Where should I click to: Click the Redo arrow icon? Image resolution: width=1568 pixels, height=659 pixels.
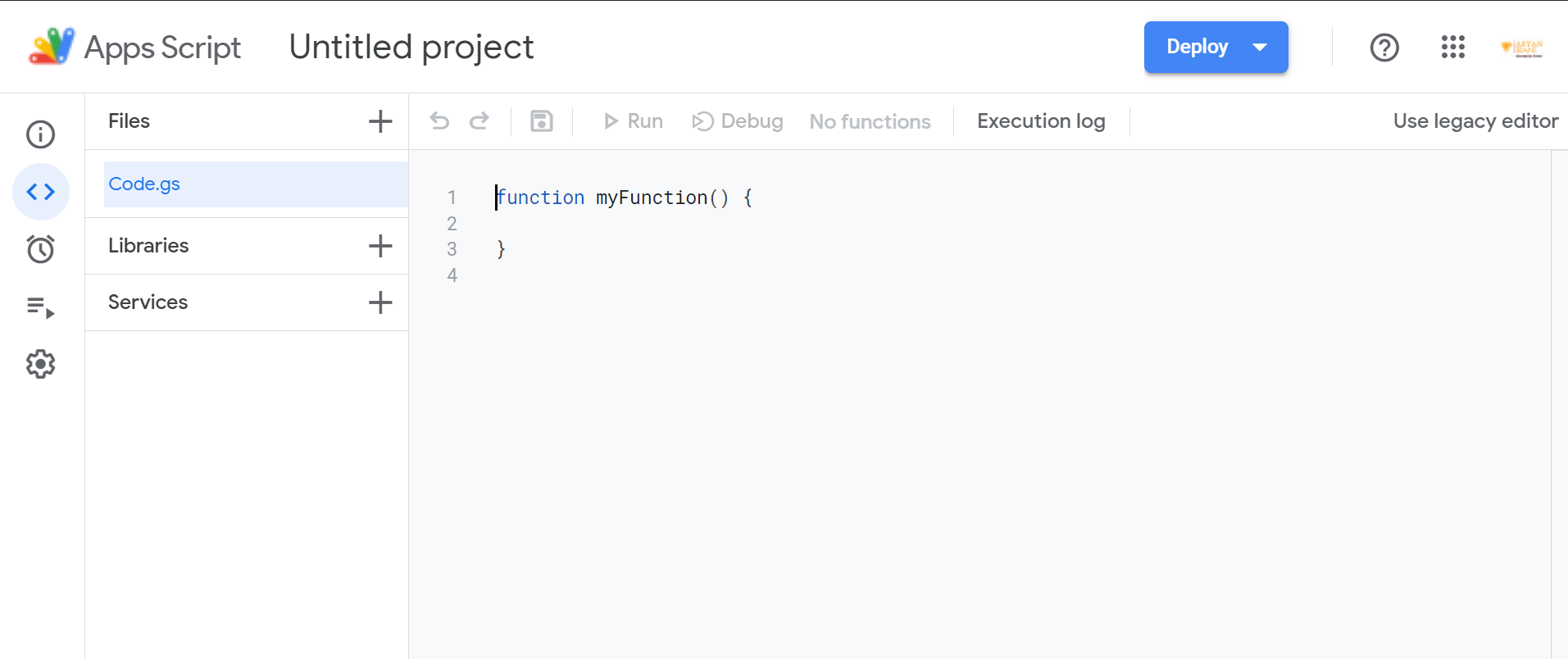point(479,121)
